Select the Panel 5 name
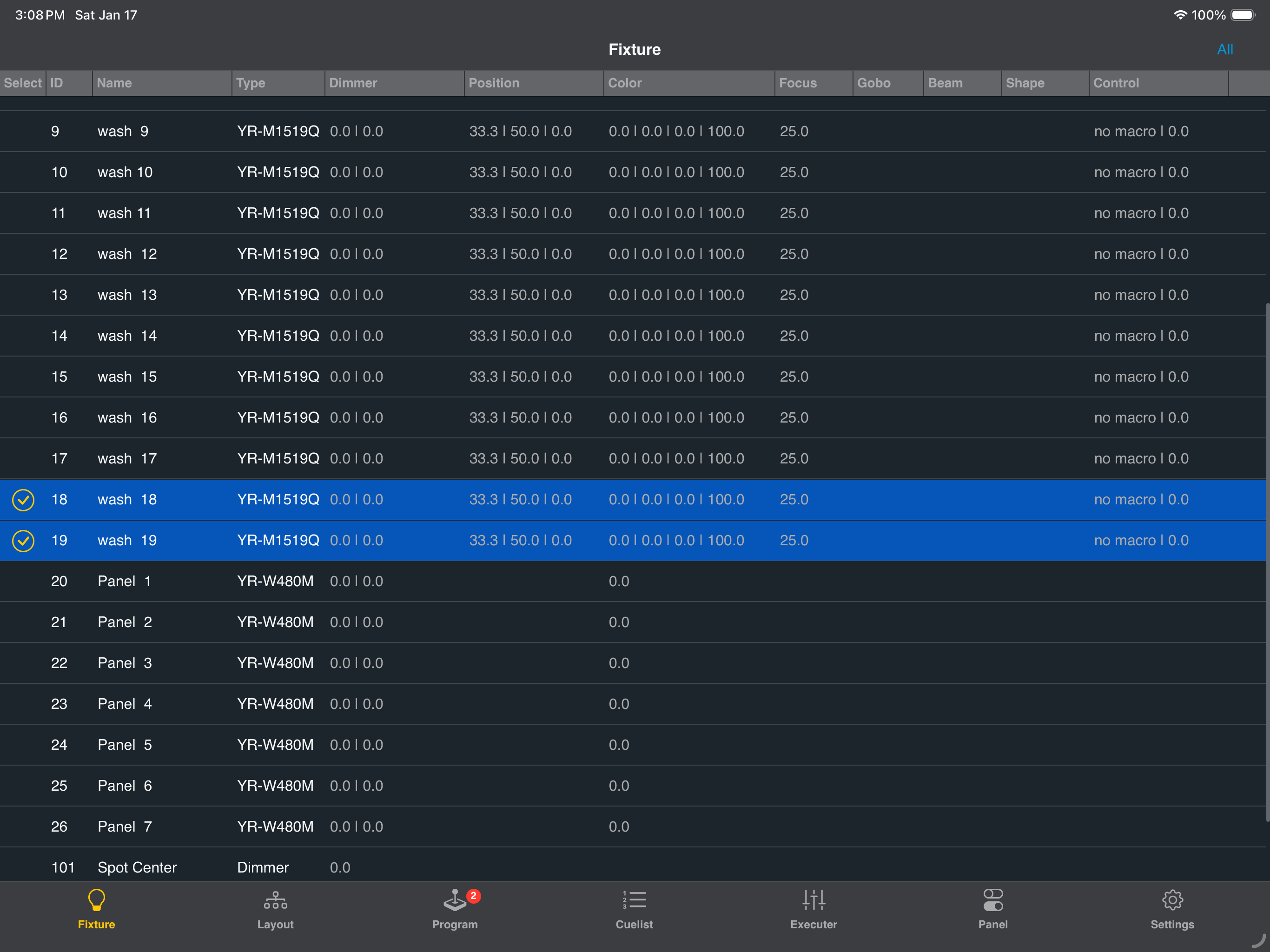The height and width of the screenshot is (952, 1270). (125, 745)
